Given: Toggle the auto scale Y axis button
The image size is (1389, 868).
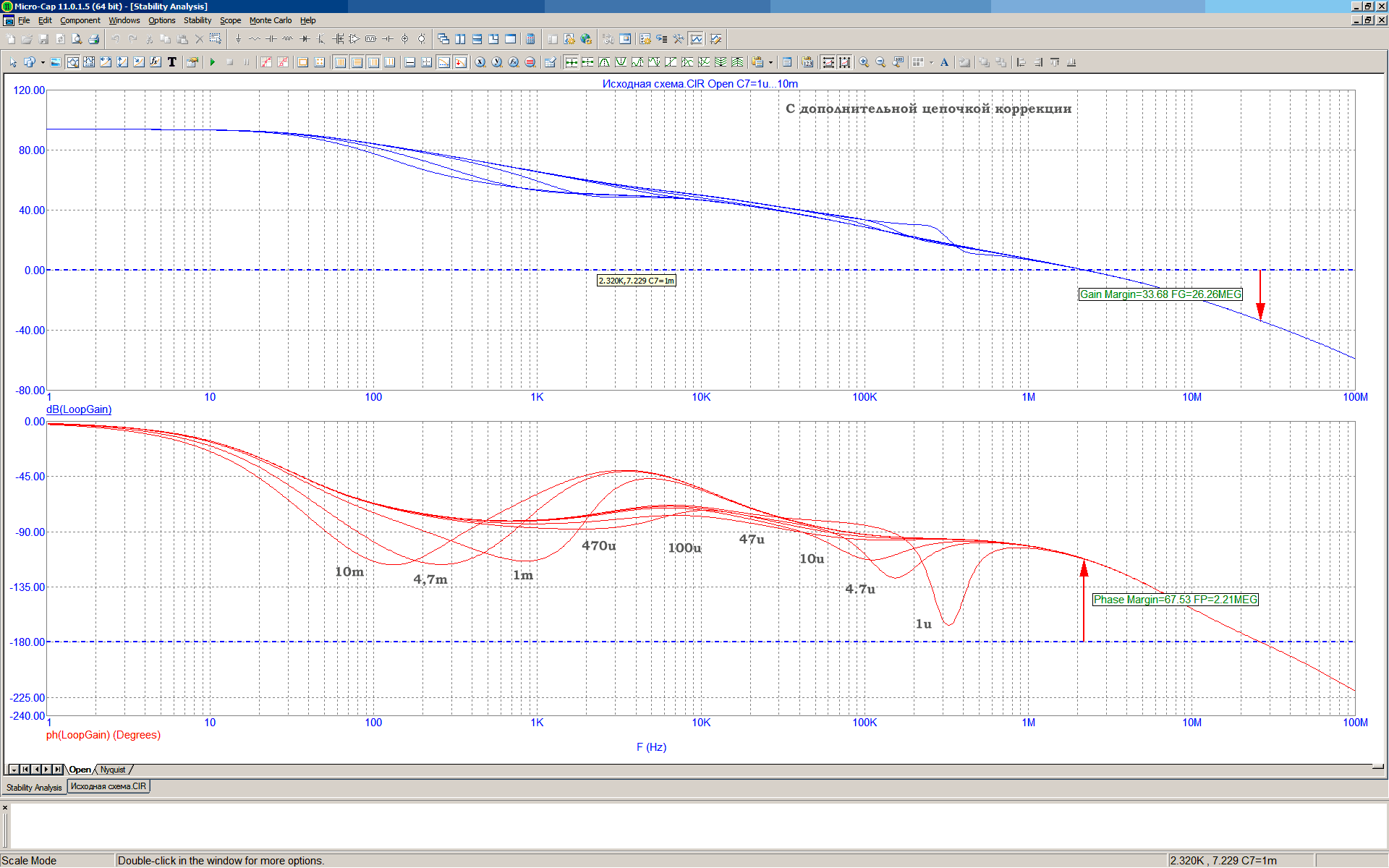Looking at the screenshot, I should [844, 62].
